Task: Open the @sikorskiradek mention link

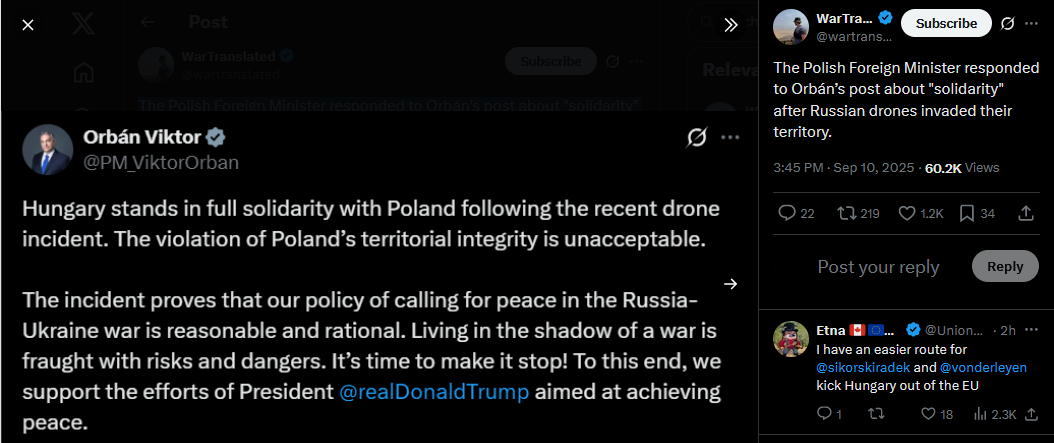Action: (854, 368)
